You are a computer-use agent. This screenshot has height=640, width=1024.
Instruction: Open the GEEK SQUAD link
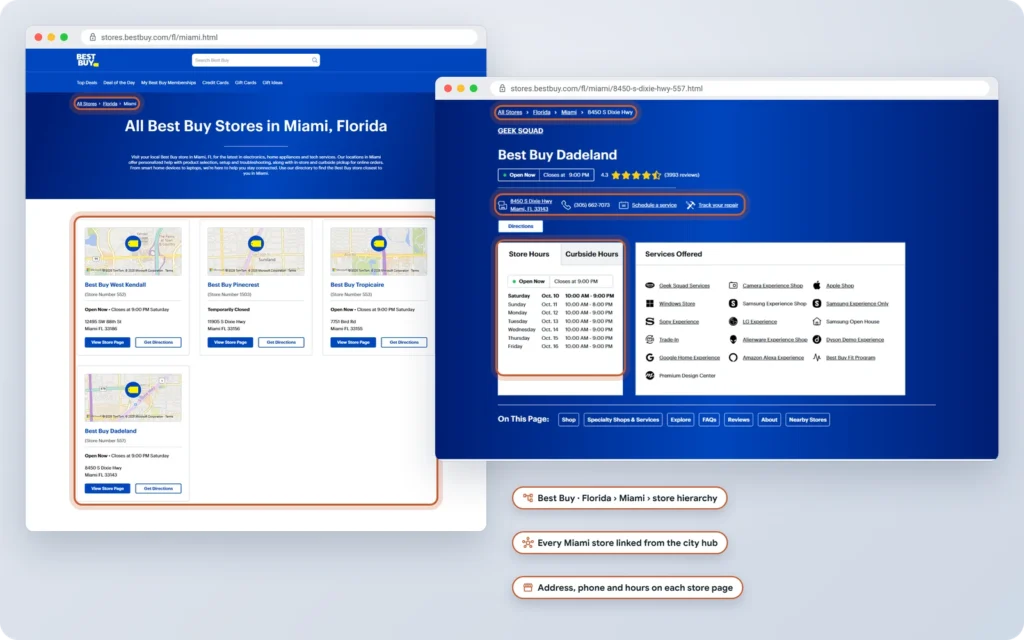[520, 131]
